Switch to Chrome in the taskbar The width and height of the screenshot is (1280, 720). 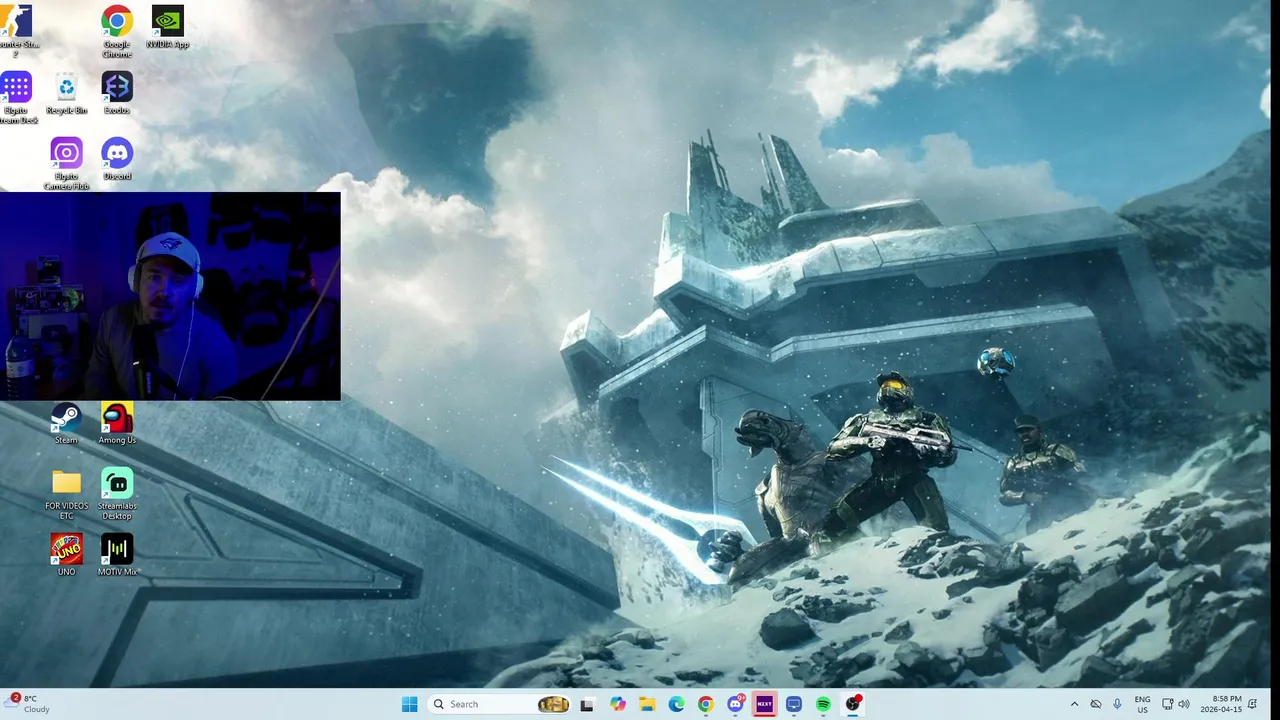(706, 704)
